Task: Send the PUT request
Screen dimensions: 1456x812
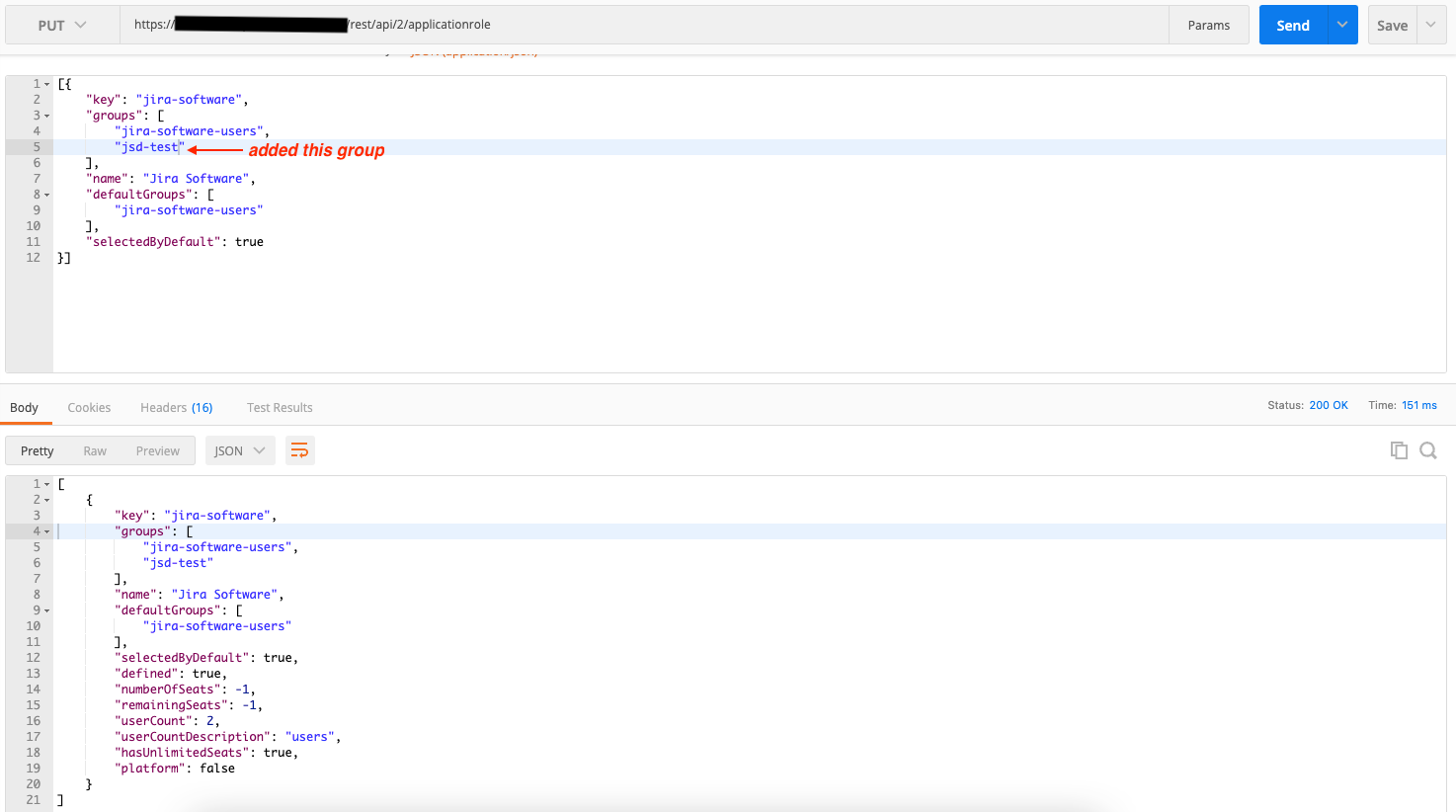Action: tap(1293, 25)
